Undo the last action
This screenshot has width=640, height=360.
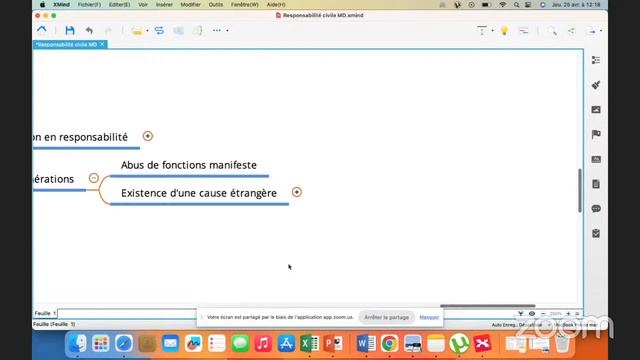coord(89,30)
